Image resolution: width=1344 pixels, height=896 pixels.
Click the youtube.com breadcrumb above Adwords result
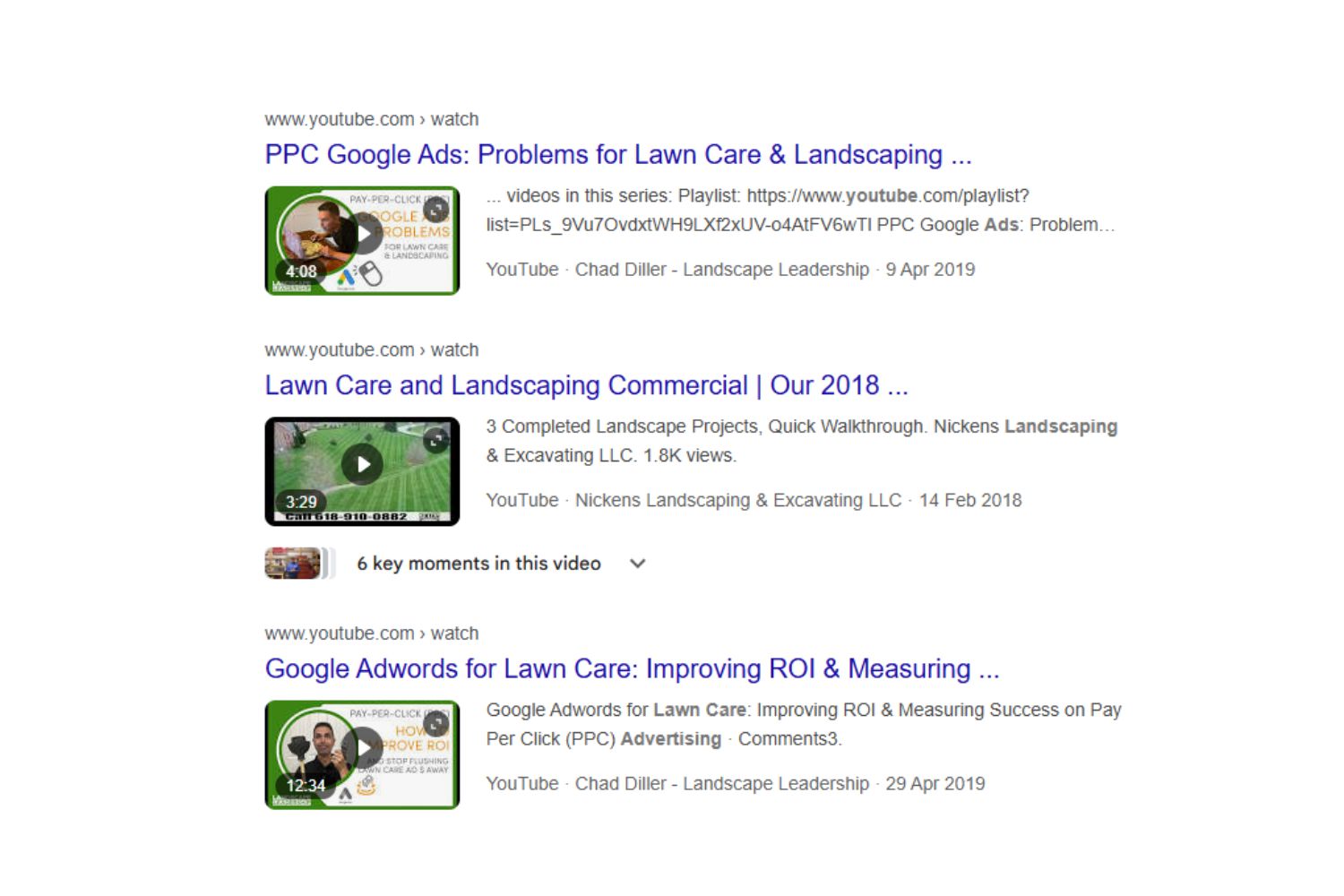(372, 633)
